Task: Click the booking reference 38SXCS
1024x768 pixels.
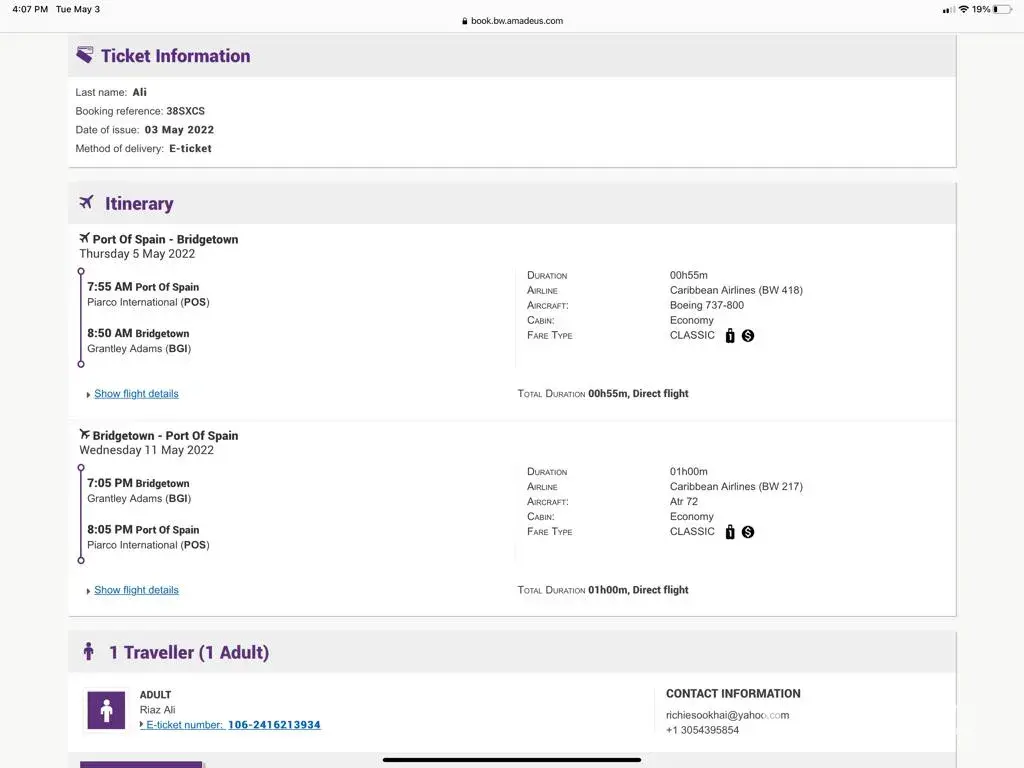Action: click(185, 111)
